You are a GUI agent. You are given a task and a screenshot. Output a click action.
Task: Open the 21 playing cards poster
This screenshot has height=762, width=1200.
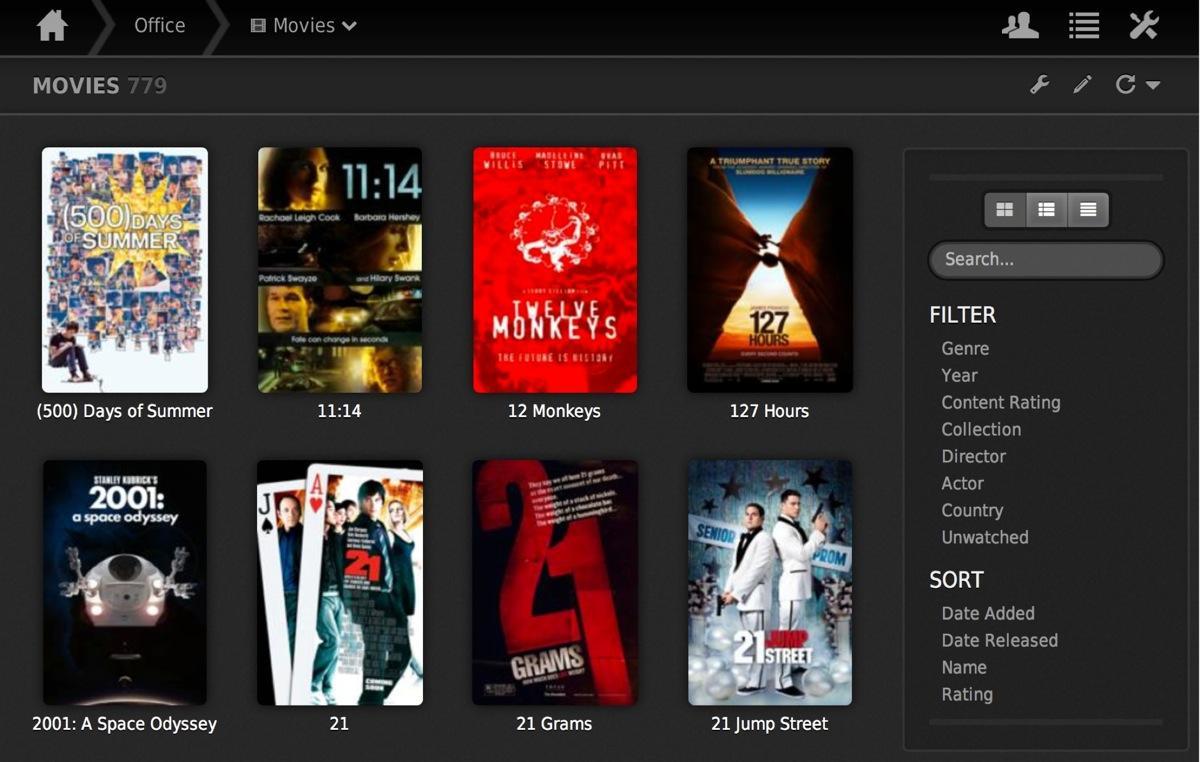click(x=340, y=583)
